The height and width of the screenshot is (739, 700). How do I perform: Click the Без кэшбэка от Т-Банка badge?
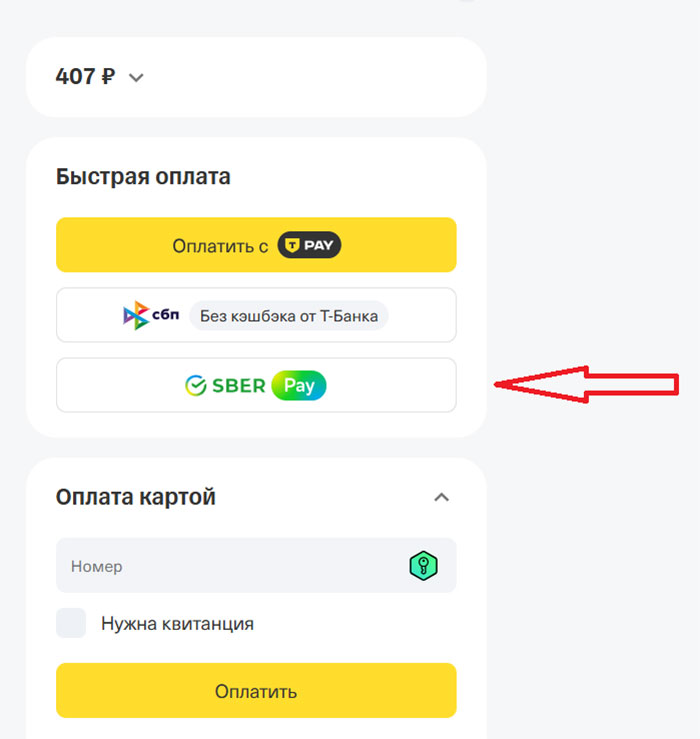click(288, 316)
